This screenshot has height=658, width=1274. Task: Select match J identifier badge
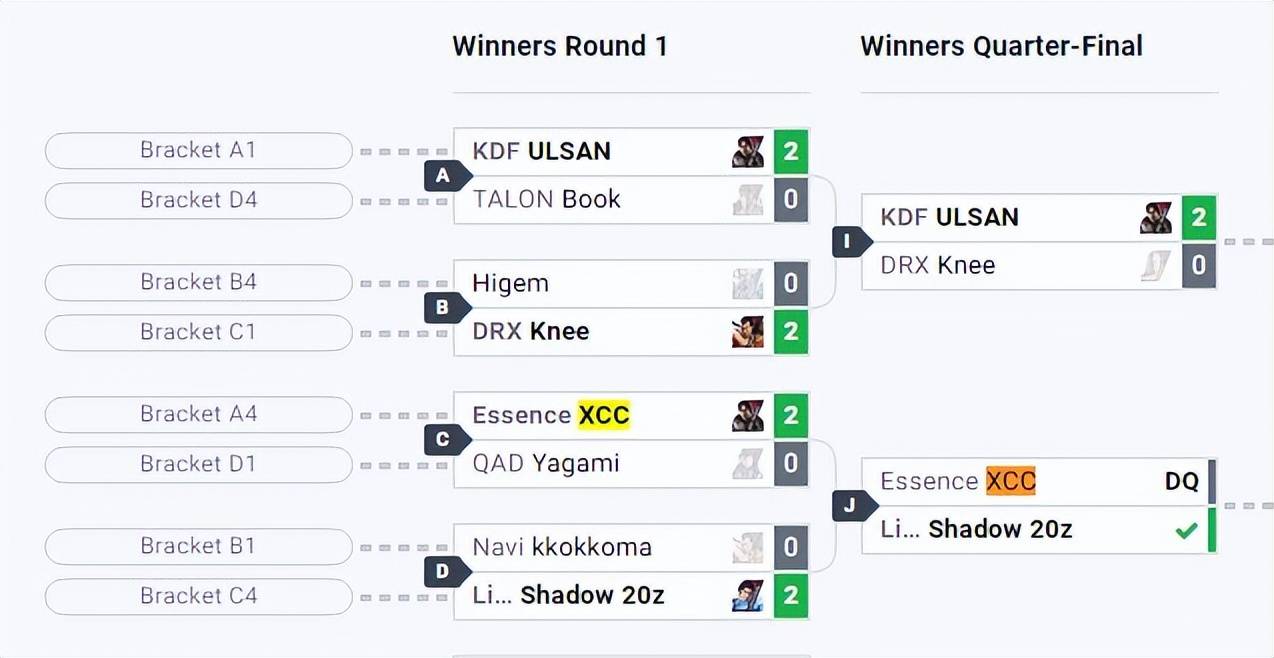tap(850, 506)
